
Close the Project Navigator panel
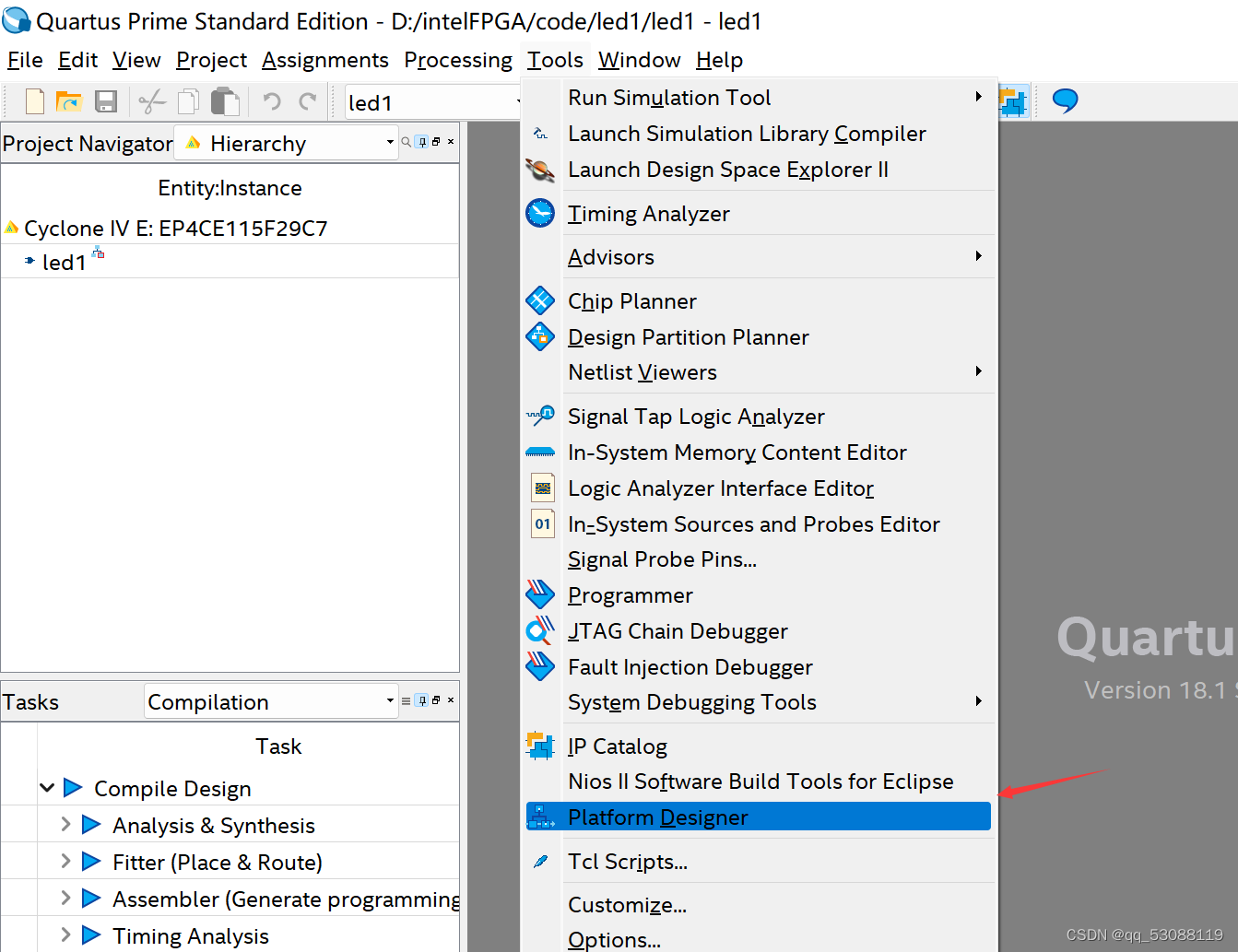pyautogui.click(x=451, y=142)
